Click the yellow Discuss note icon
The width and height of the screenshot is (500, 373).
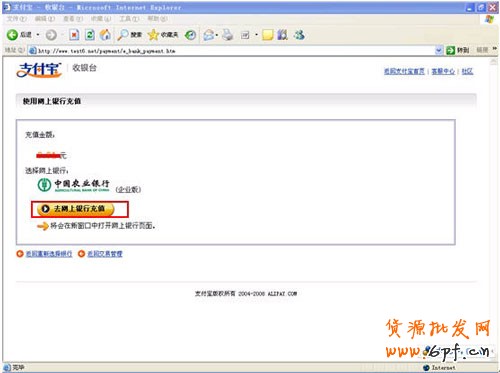[x=267, y=35]
